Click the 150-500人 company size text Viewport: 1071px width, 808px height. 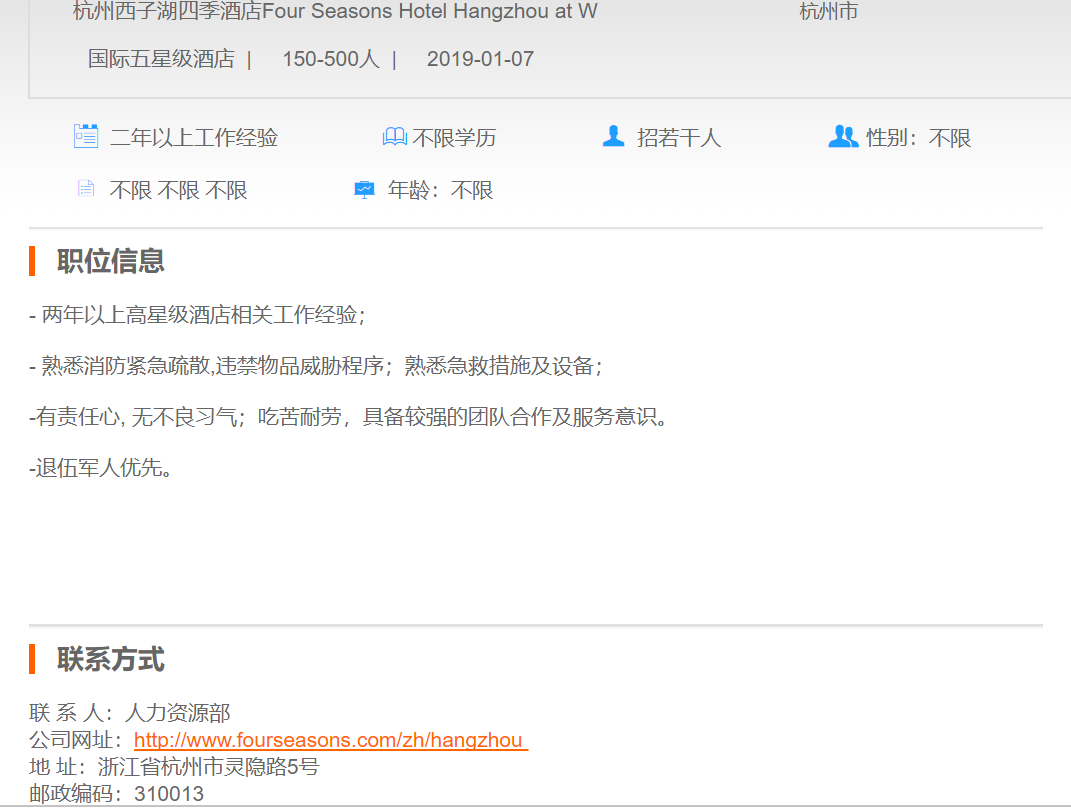pos(330,59)
